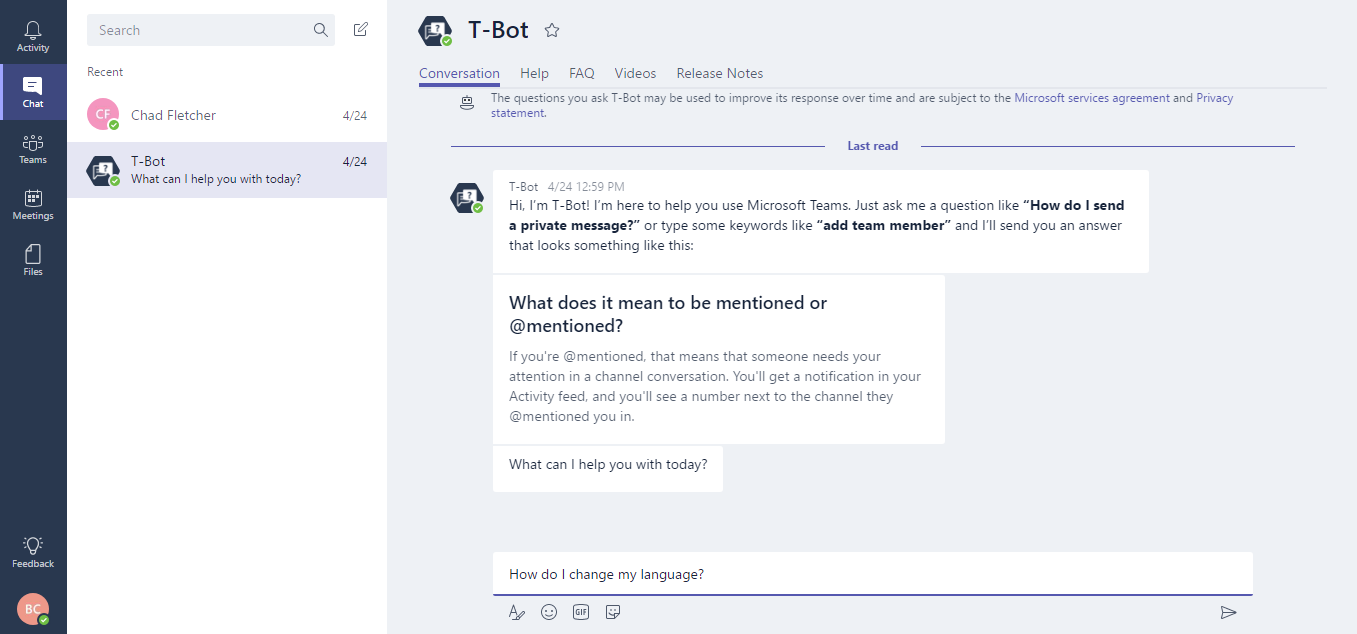Click T-Bot avatar beside the message
This screenshot has width=1357, height=634.
[467, 198]
